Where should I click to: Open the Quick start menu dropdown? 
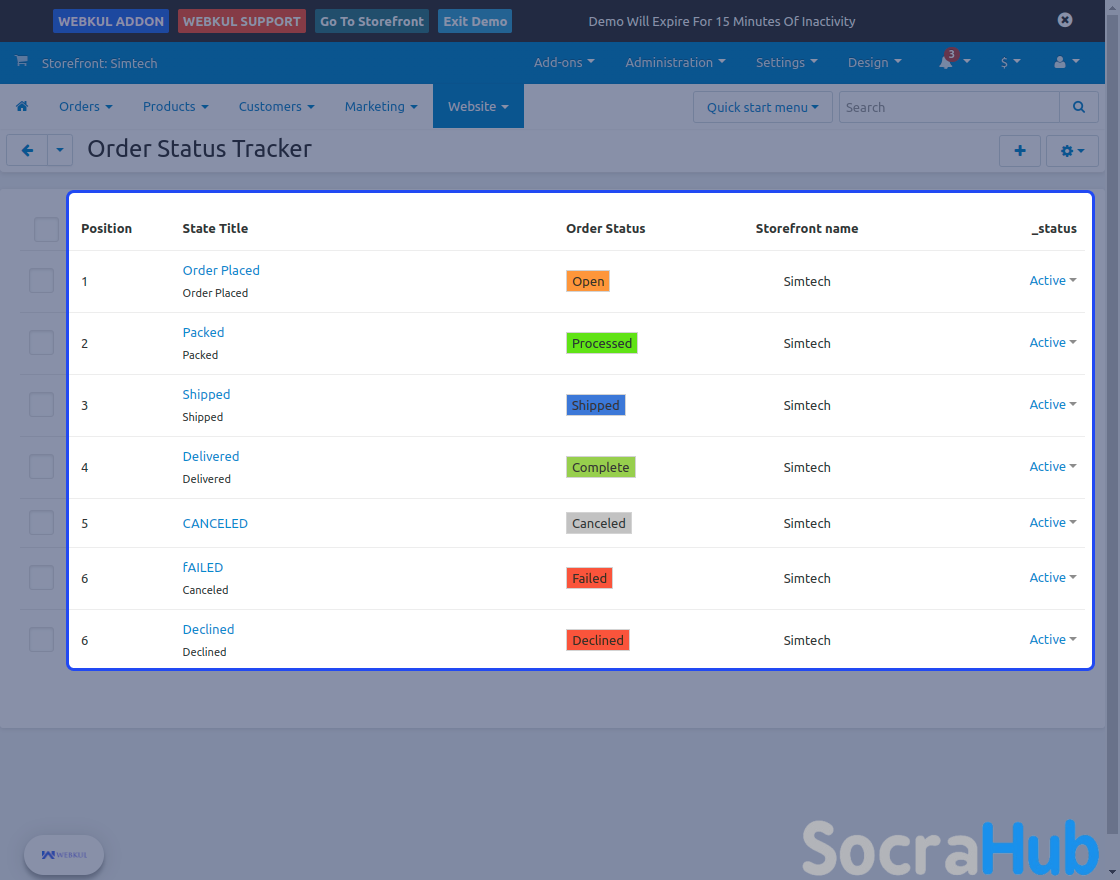tap(762, 107)
